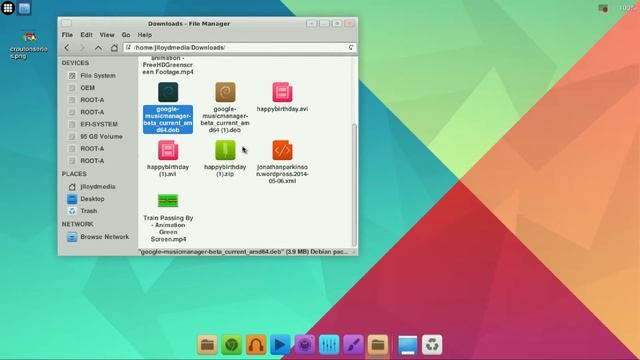The image size is (640, 360).
Task: Select google-musicmanager-beta_current_amd64 (1).deb file
Action: pyautogui.click(x=225, y=108)
